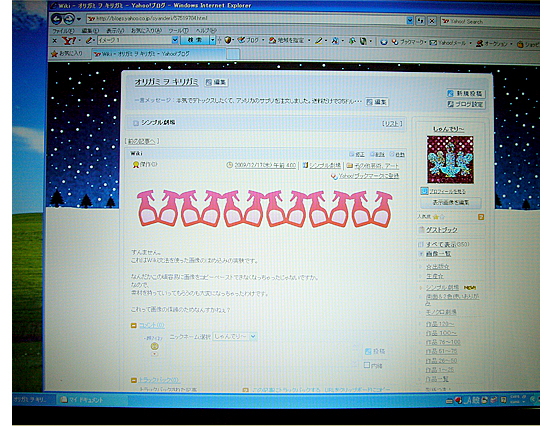The height and width of the screenshot is (426, 553).
Task: Toggle the 内緒 checkbox
Action: coord(367,365)
